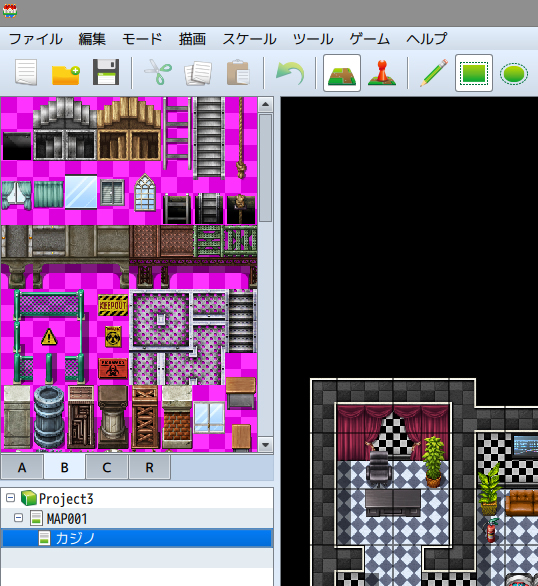Open the ゲーム menu

pos(370,39)
